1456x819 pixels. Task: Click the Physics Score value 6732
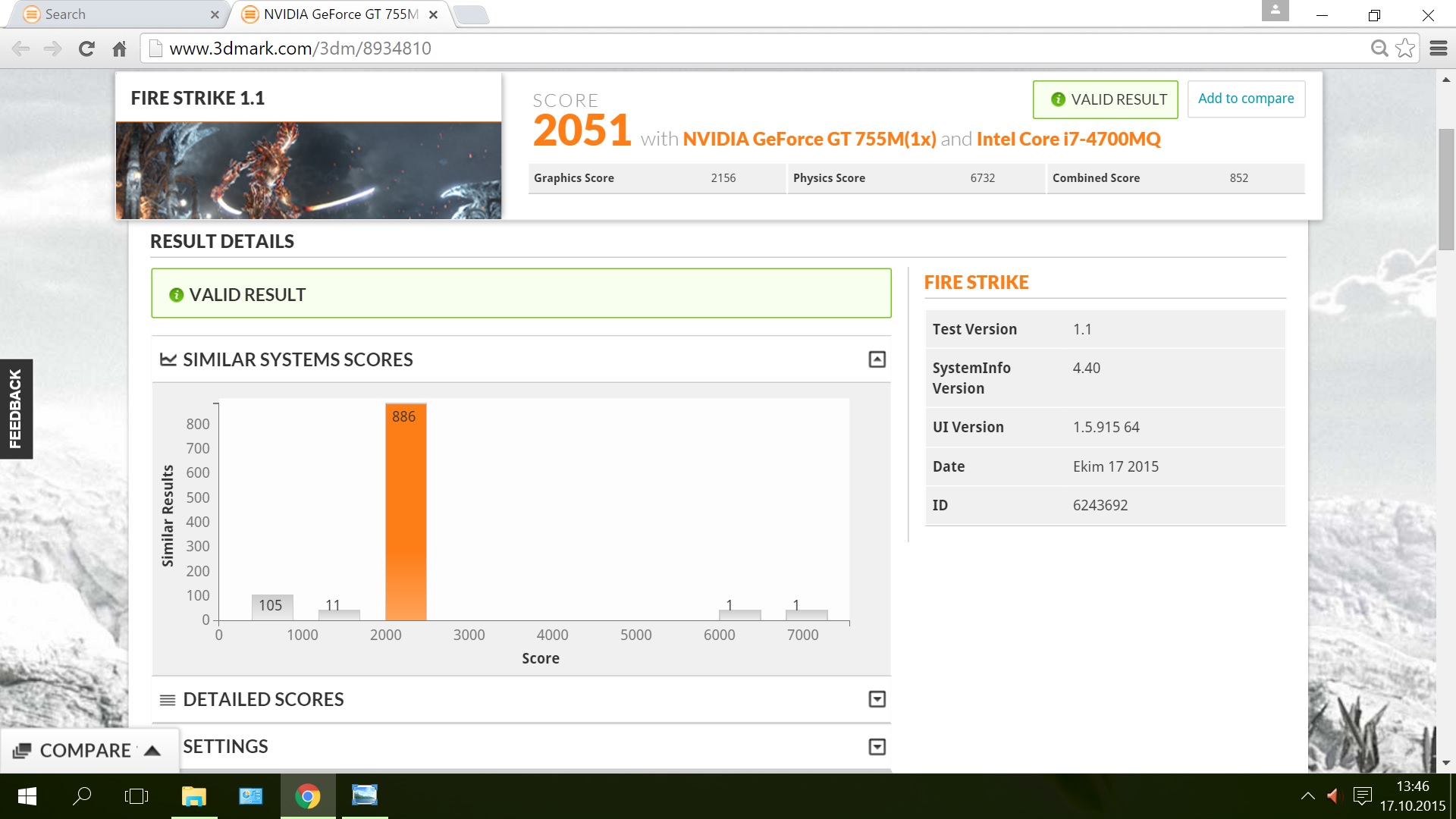[983, 178]
